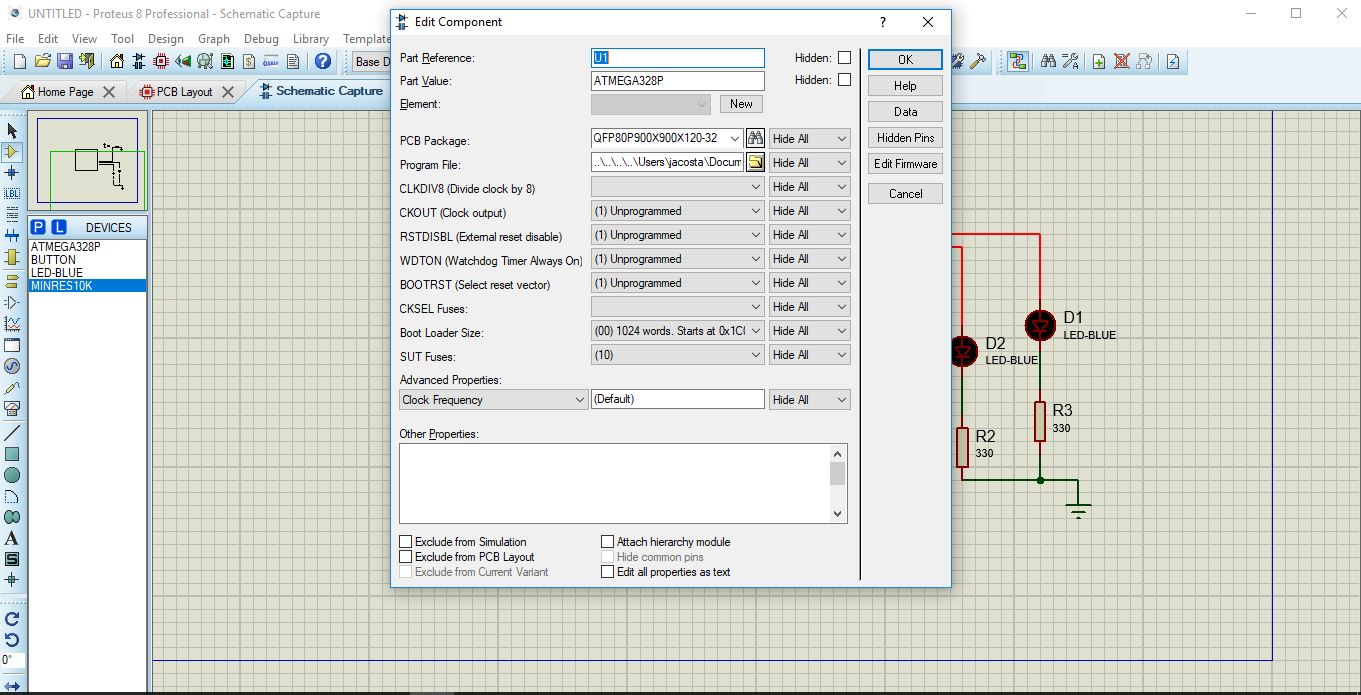The height and width of the screenshot is (695, 1361).
Task: Open Advanced Properties Clock Frequency dropdown
Action: click(494, 400)
